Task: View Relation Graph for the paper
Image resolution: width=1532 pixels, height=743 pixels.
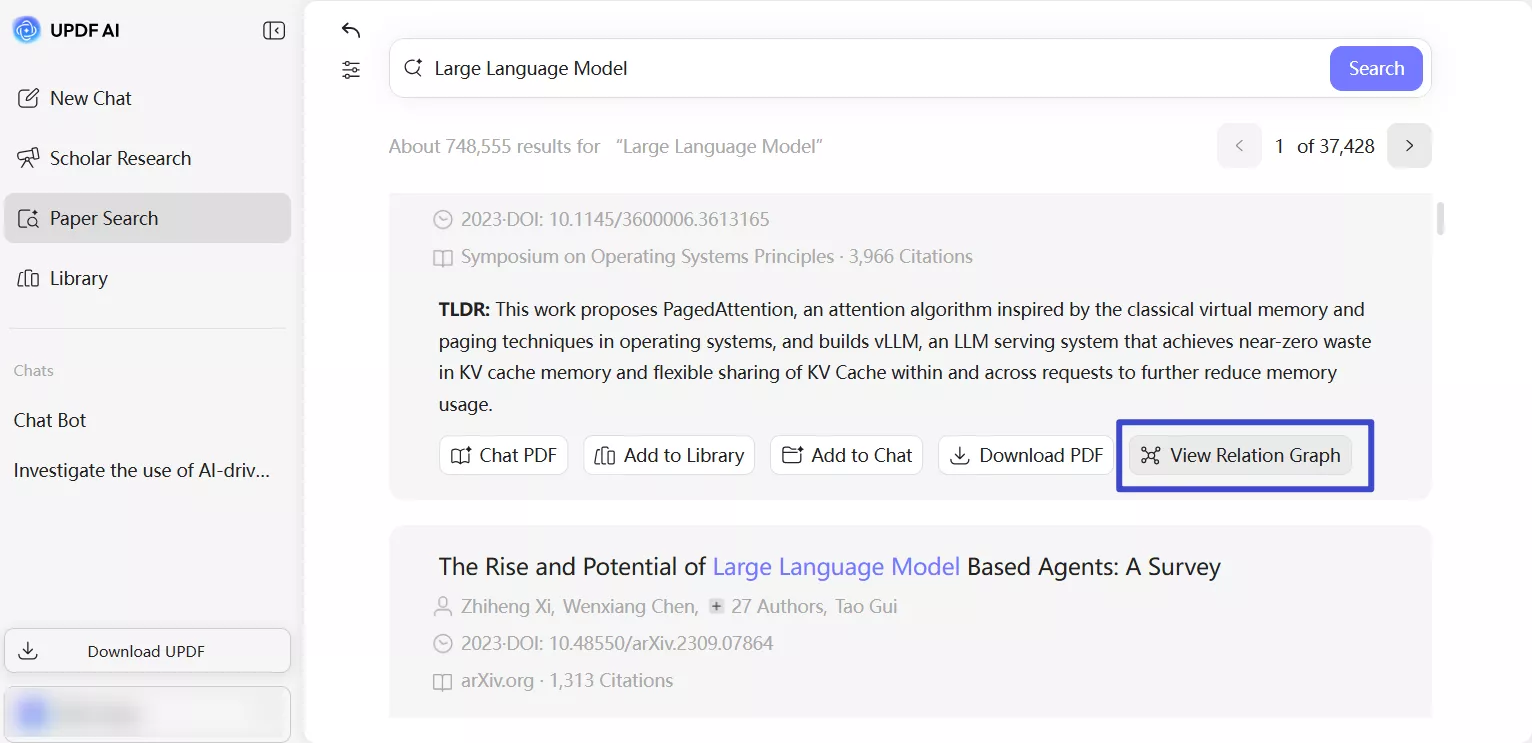Action: pos(1241,455)
